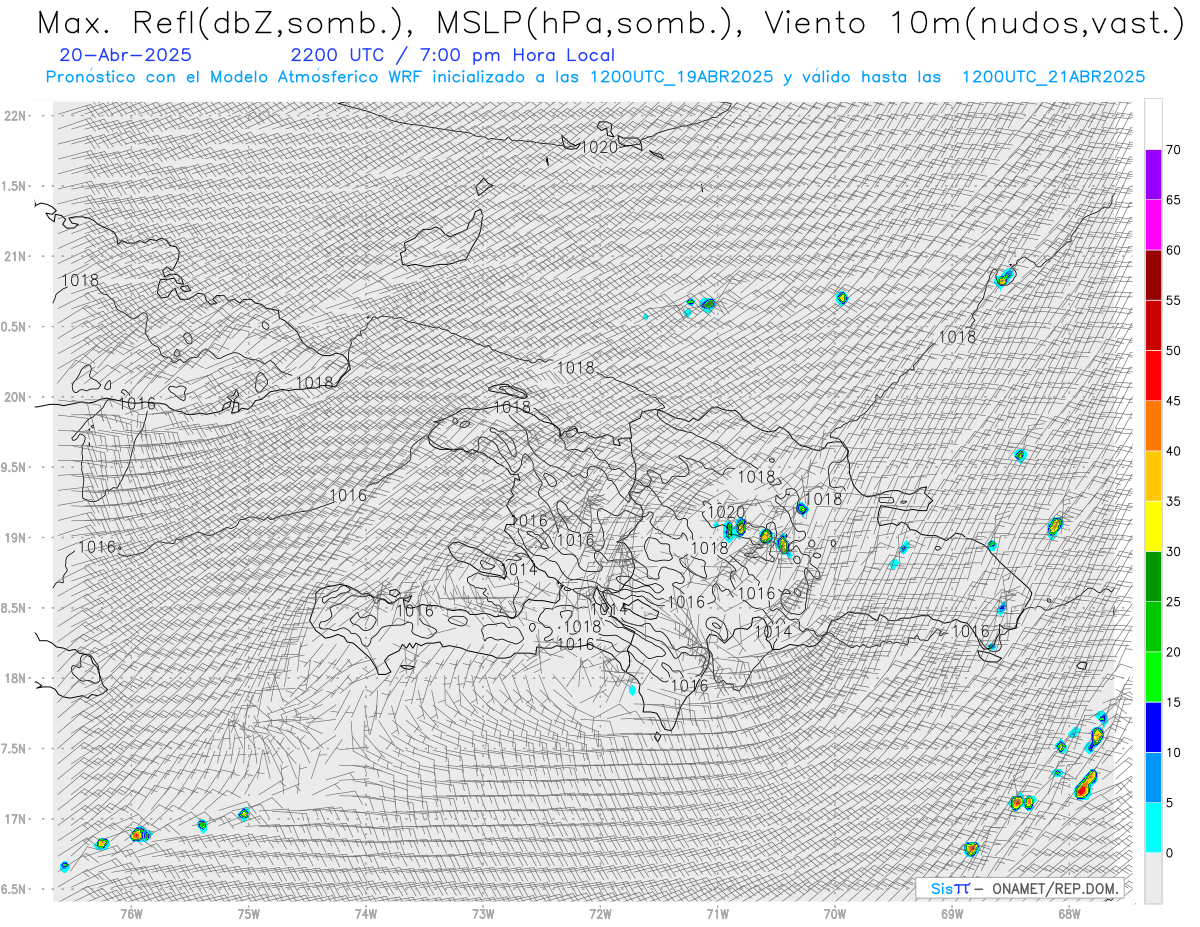Screen dimensions: 1200x927
Task: Click '1200UTC_19ABR2025' initialization timestamp
Action: click(x=681, y=77)
